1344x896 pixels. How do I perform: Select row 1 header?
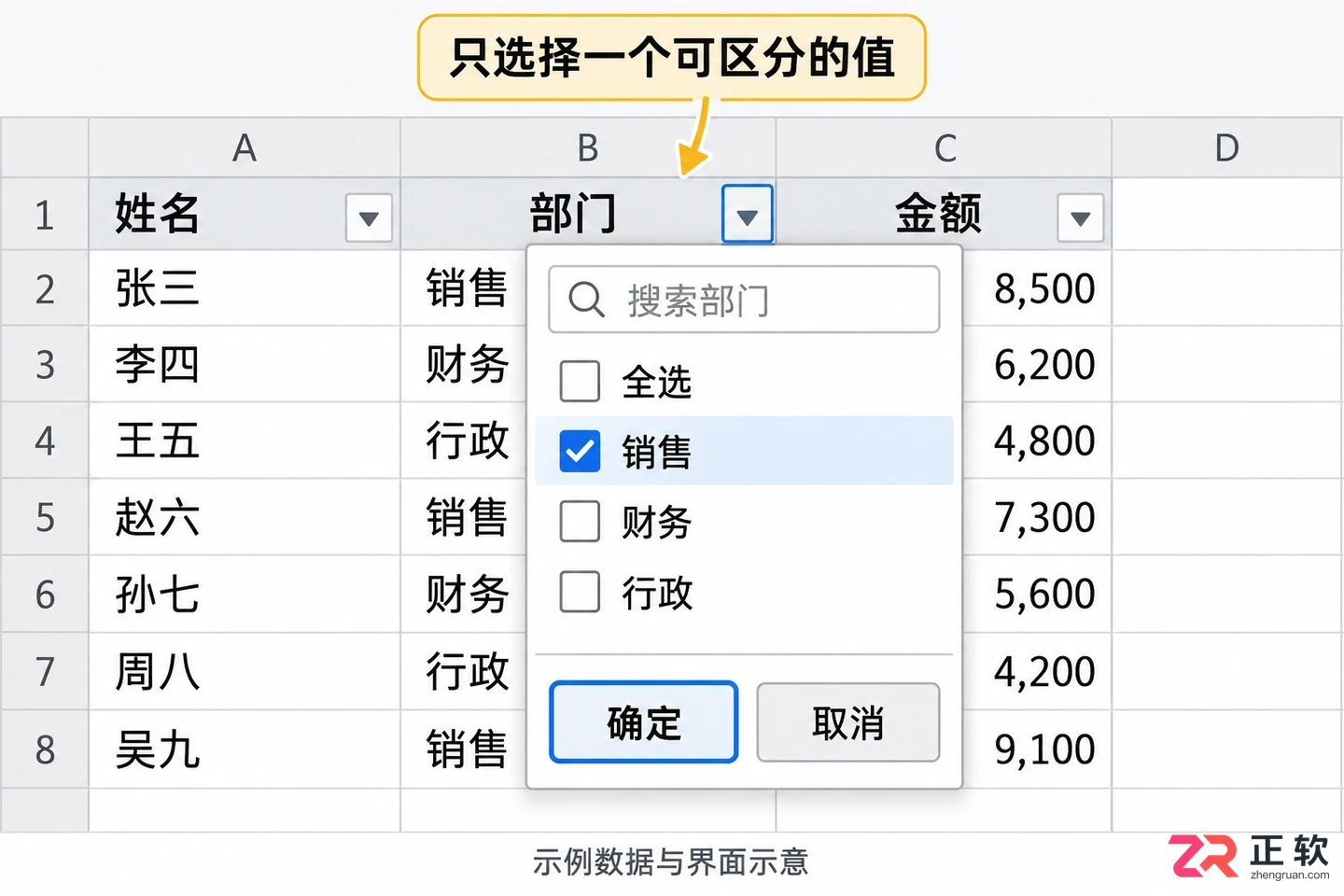coord(45,215)
